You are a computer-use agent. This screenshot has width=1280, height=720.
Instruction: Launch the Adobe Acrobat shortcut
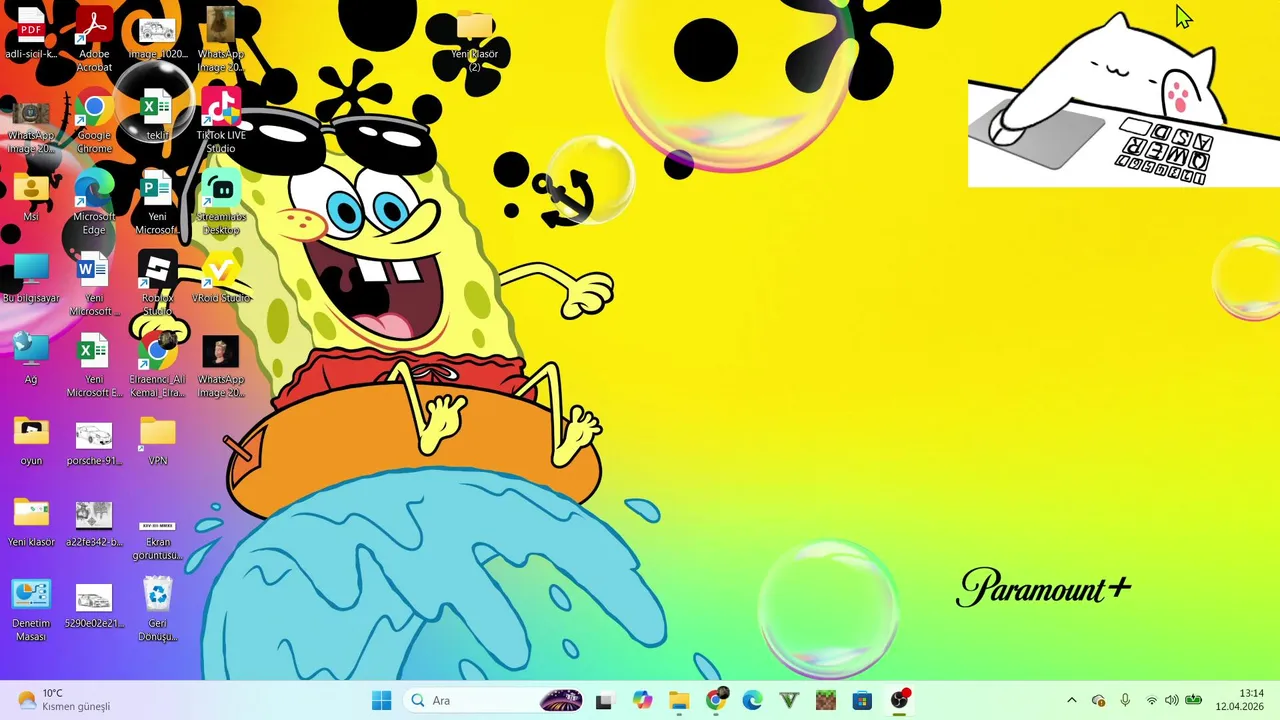pyautogui.click(x=94, y=40)
